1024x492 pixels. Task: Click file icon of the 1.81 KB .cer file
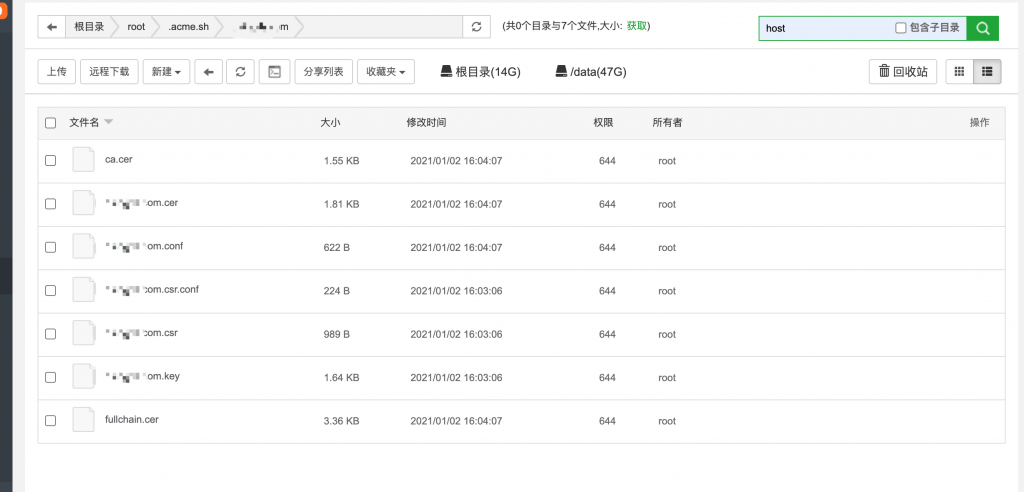coord(83,203)
